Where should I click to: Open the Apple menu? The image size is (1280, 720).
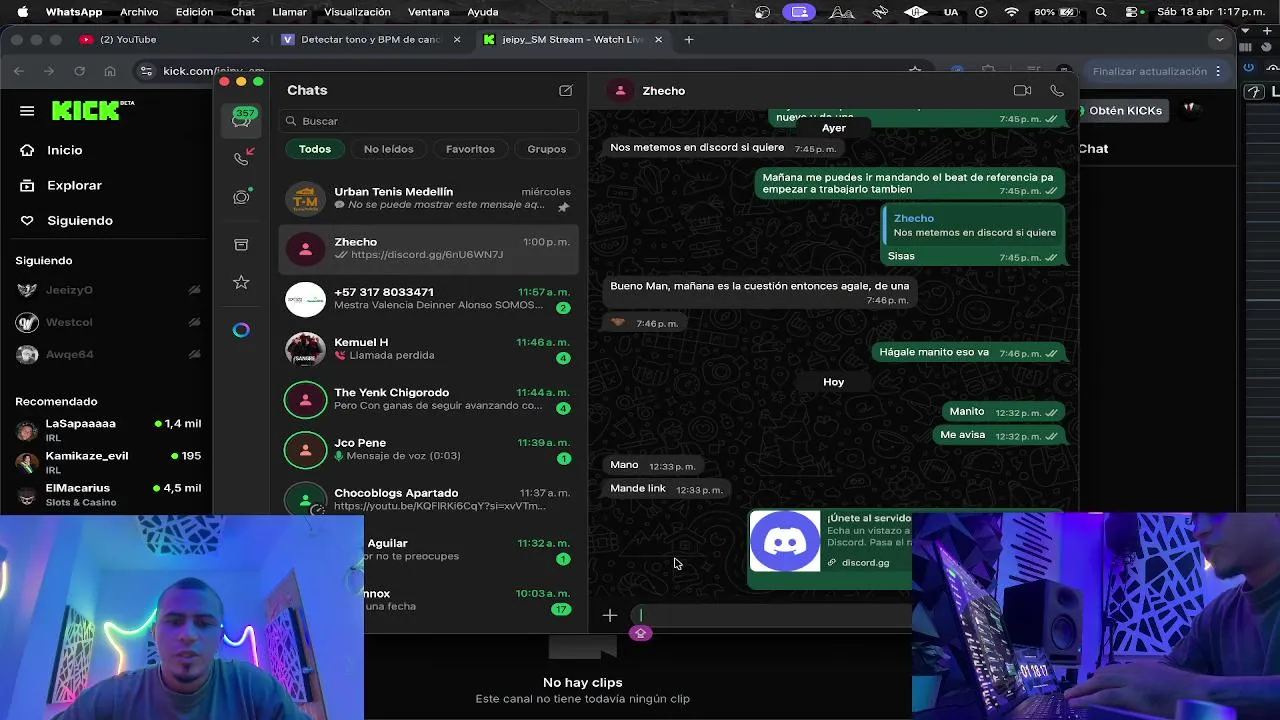(x=22, y=12)
